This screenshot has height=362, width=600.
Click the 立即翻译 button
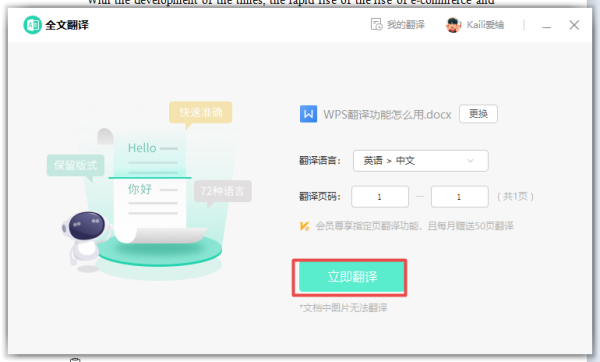click(x=352, y=277)
